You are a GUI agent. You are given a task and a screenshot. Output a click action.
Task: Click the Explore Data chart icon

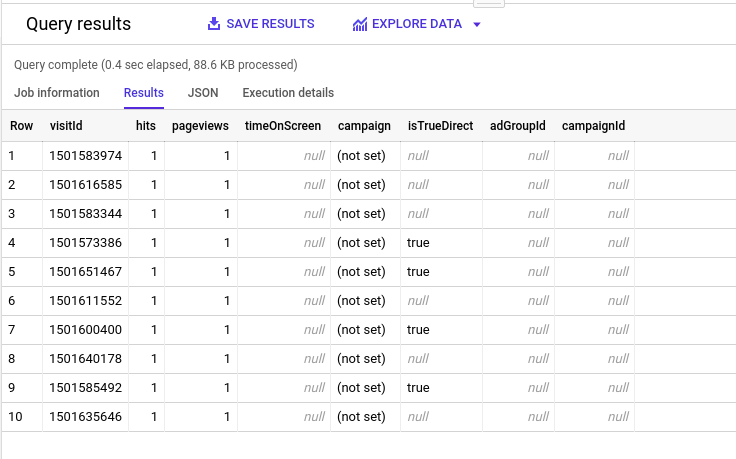click(x=360, y=24)
